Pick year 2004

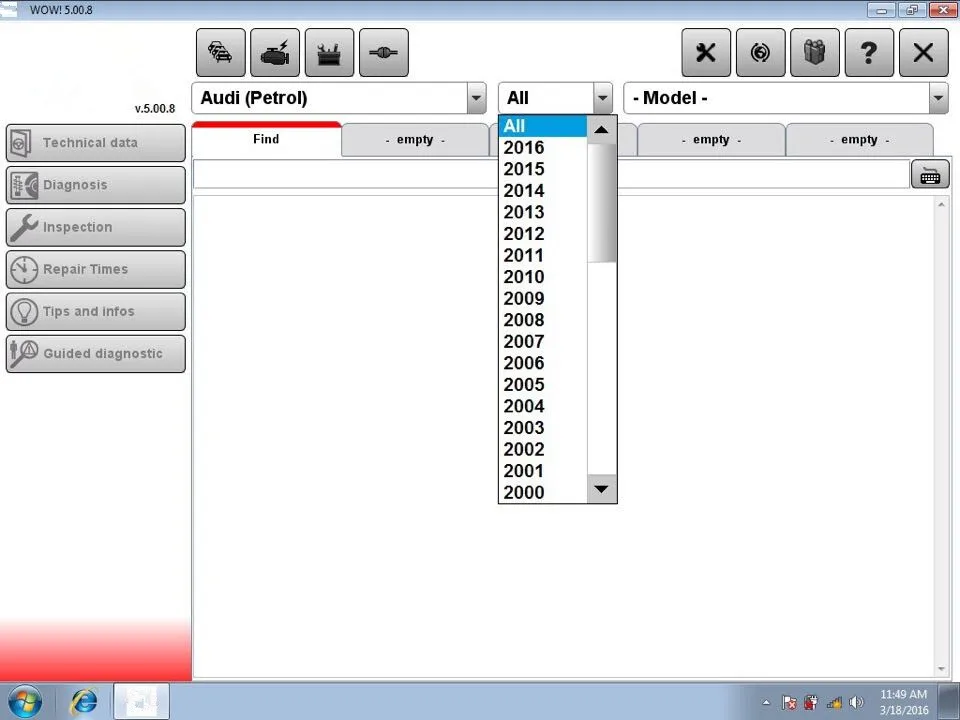tap(542, 406)
